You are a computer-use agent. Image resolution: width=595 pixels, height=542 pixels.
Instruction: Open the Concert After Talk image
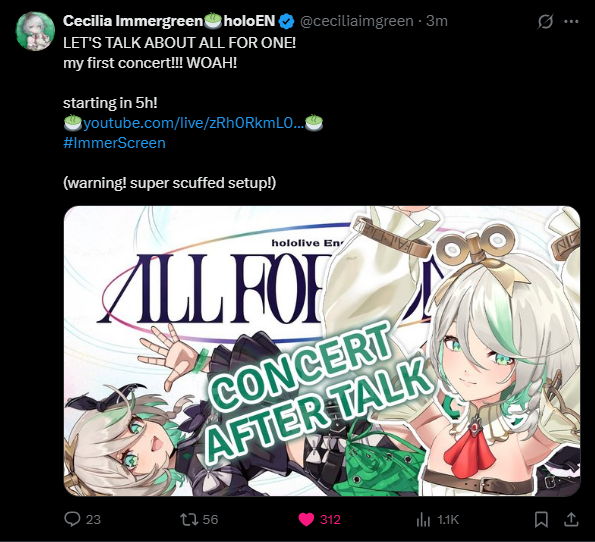click(x=322, y=351)
